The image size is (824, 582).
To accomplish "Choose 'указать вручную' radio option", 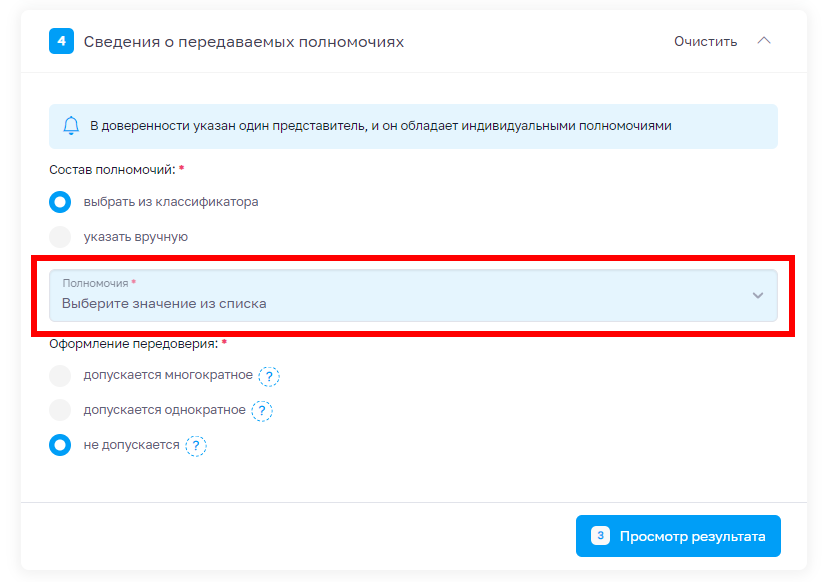I will (61, 237).
